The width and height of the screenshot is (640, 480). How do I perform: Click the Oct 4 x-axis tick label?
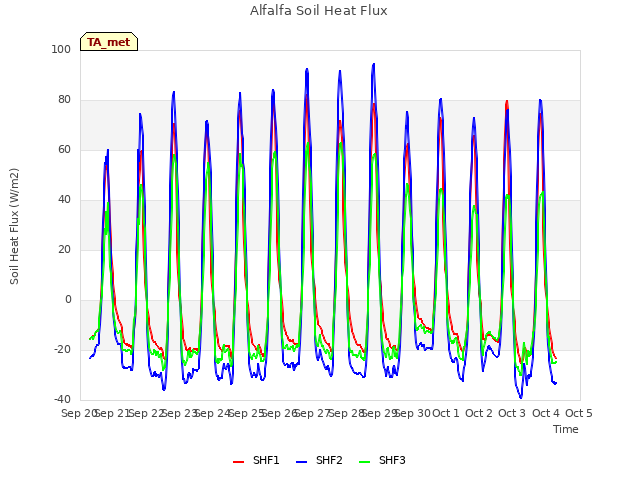(546, 413)
